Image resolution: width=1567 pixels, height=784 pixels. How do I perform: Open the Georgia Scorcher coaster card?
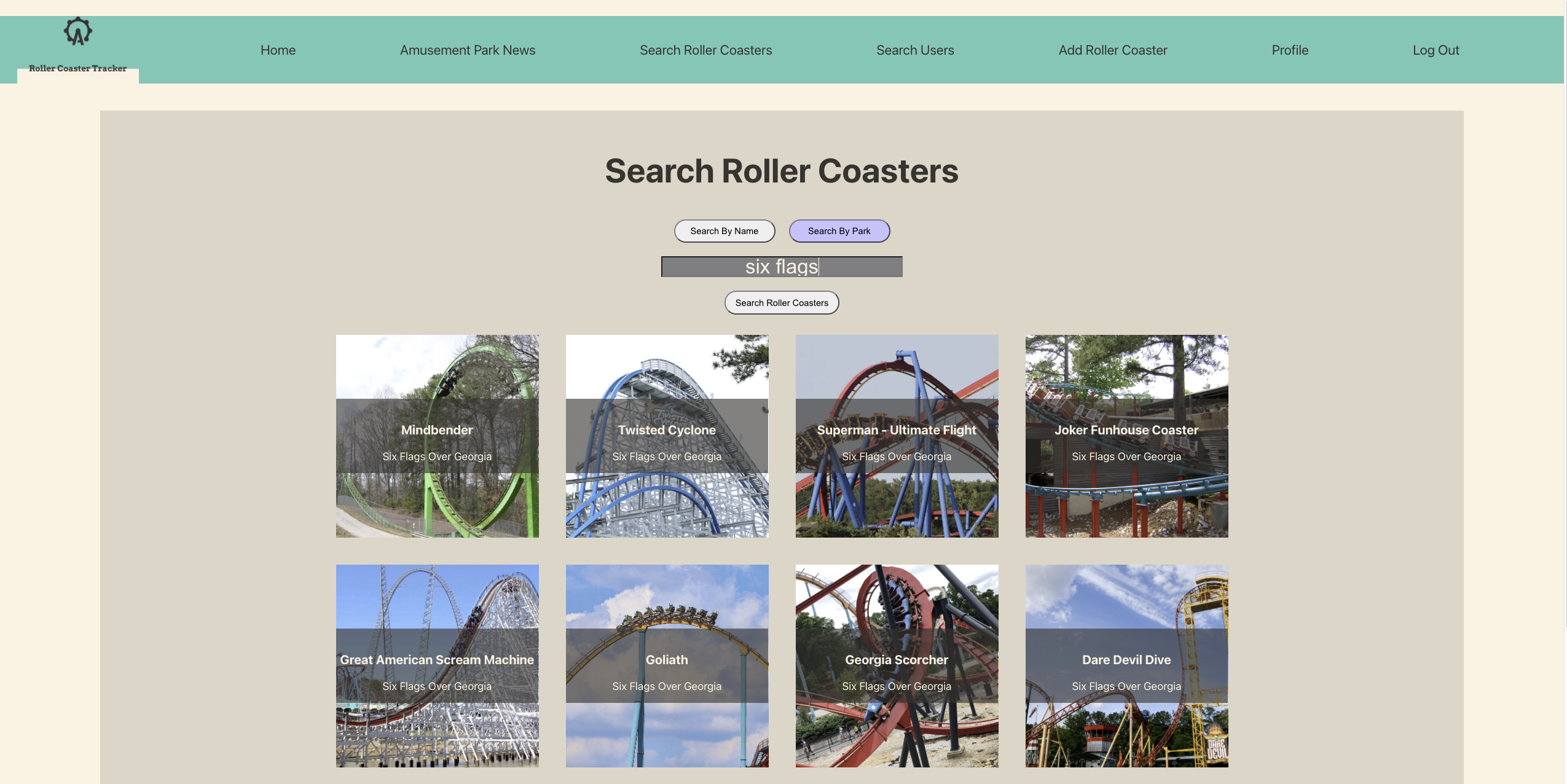pyautogui.click(x=897, y=666)
